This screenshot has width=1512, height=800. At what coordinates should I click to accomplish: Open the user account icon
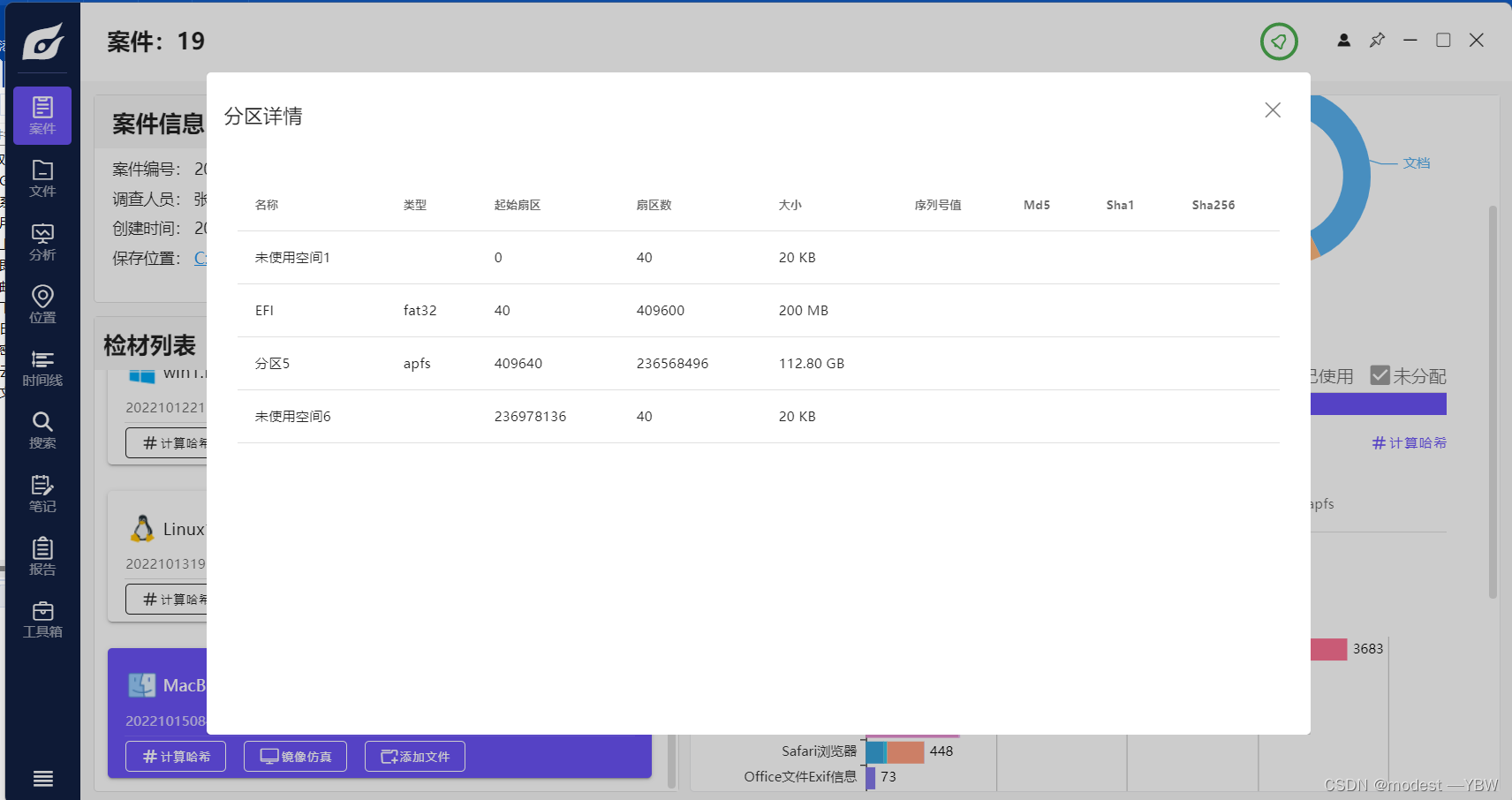(x=1343, y=41)
